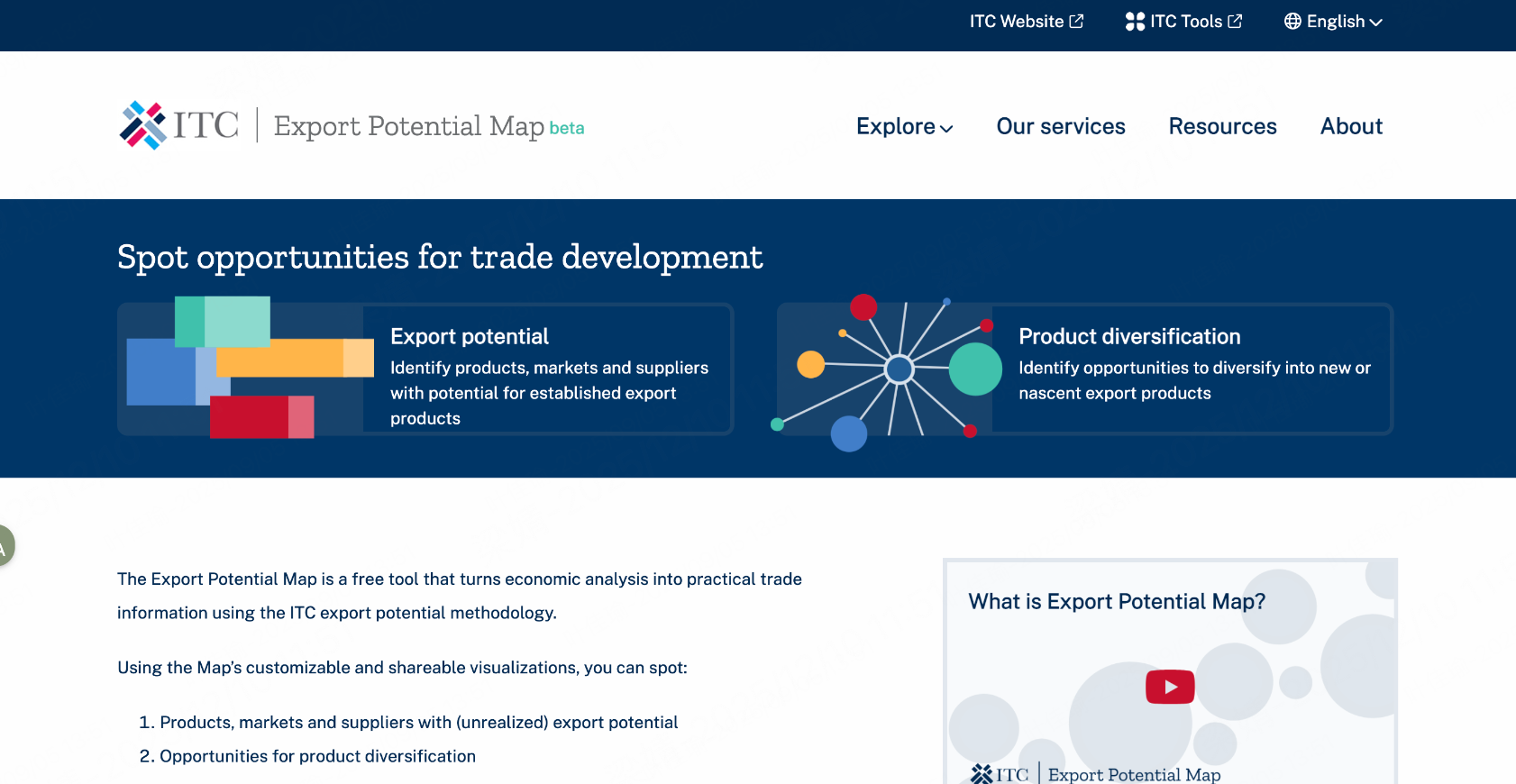The width and height of the screenshot is (1516, 784).
Task: Open the About page
Action: (1351, 126)
